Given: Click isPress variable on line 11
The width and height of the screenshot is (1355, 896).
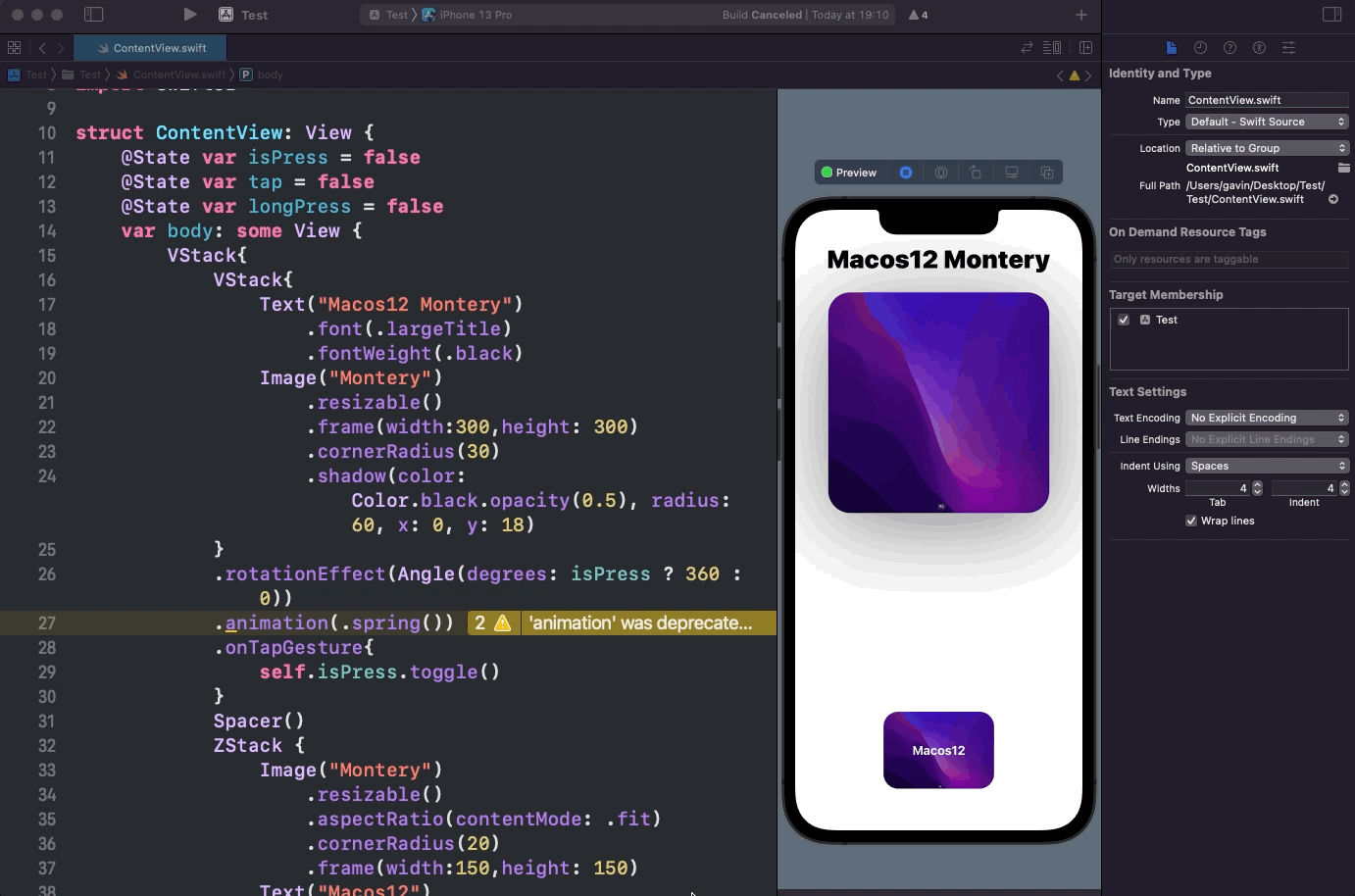Looking at the screenshot, I should pyautogui.click(x=288, y=158).
